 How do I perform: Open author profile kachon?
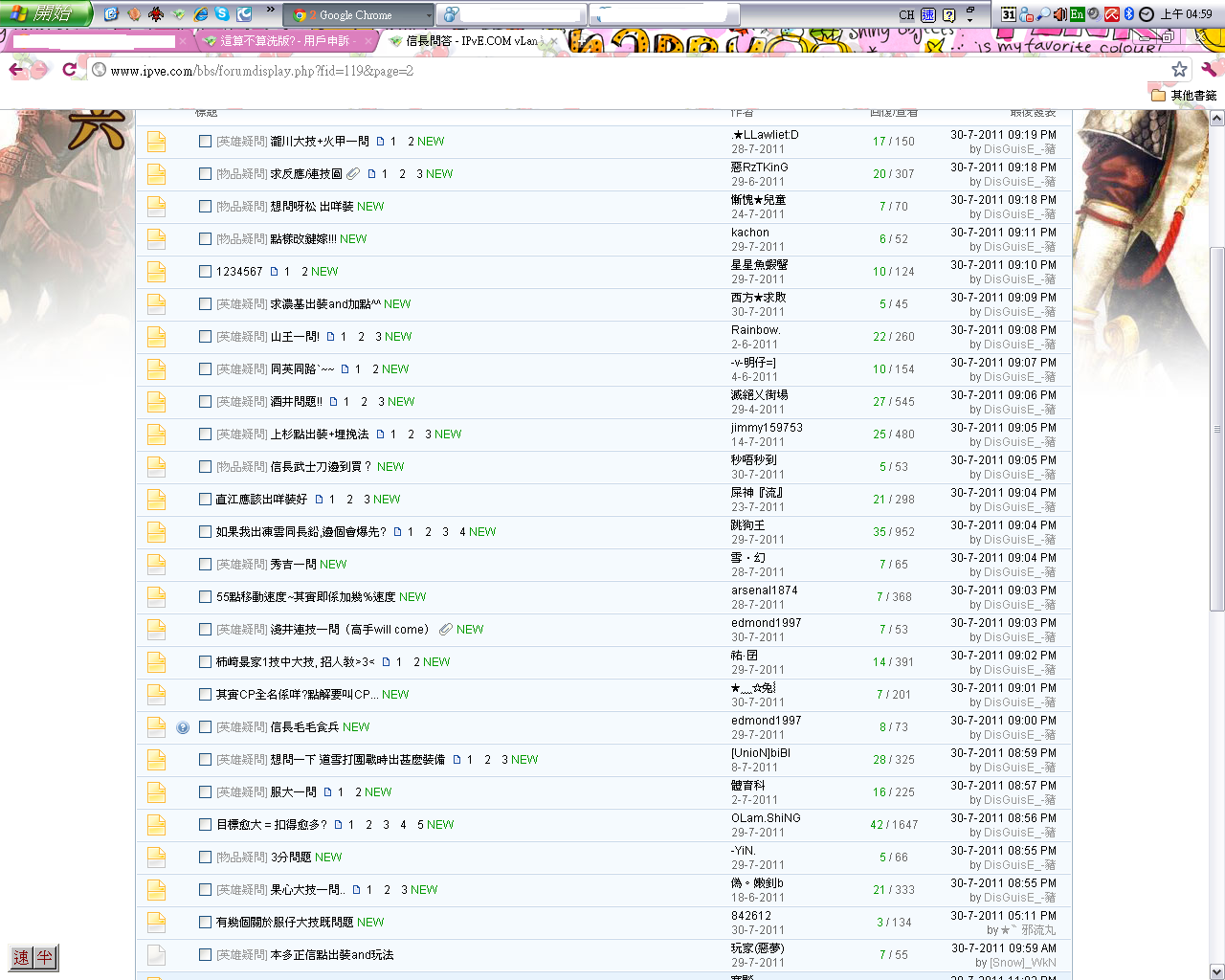pos(750,233)
